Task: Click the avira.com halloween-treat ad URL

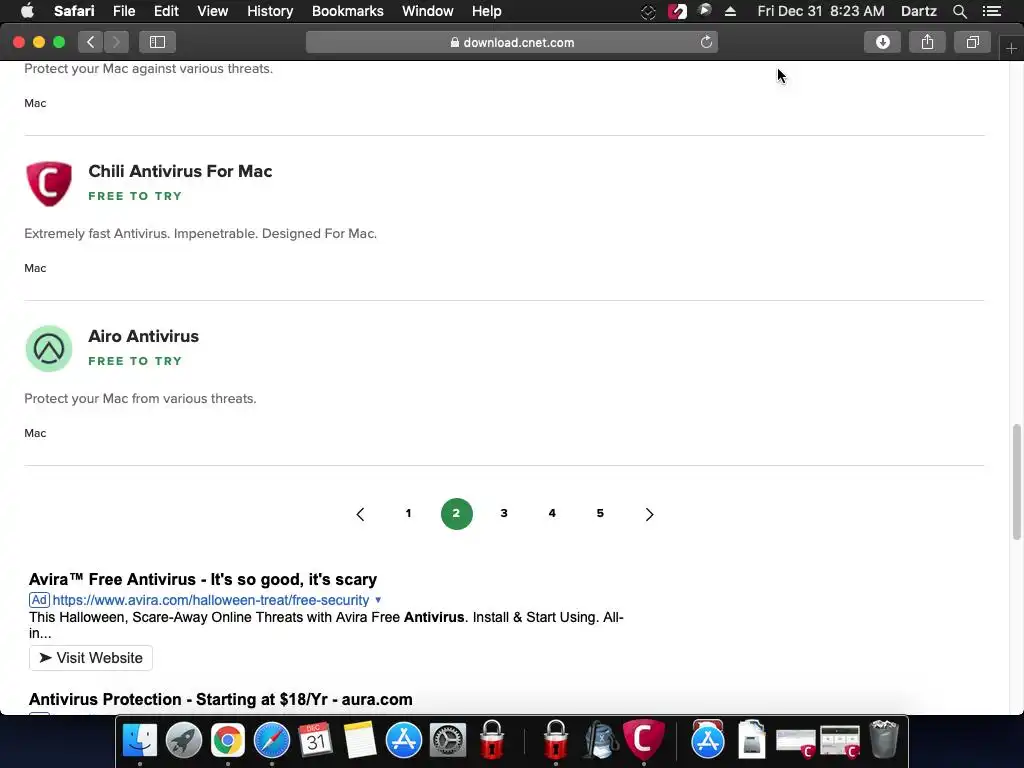Action: [210, 600]
